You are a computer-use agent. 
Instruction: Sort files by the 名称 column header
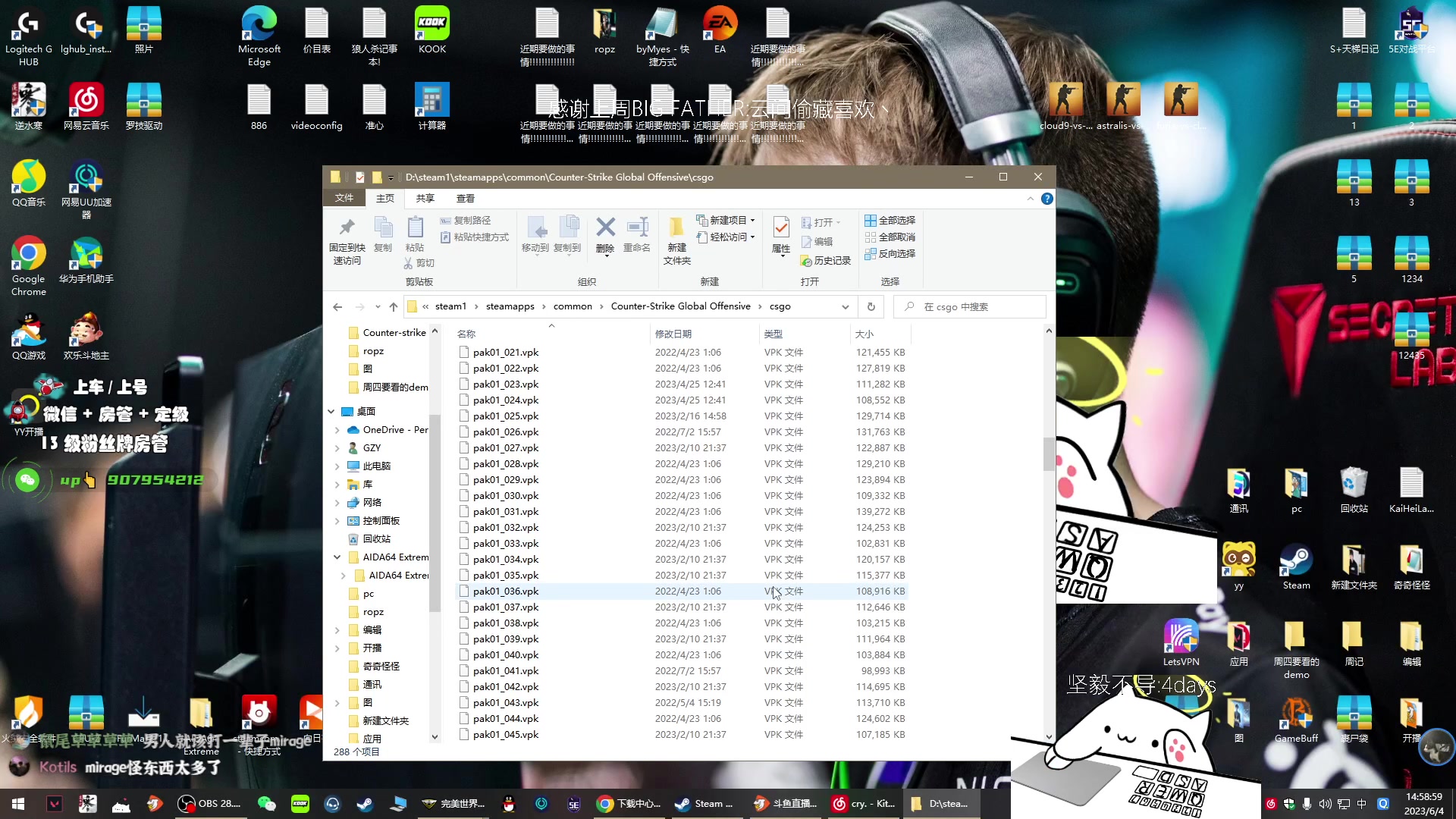551,334
